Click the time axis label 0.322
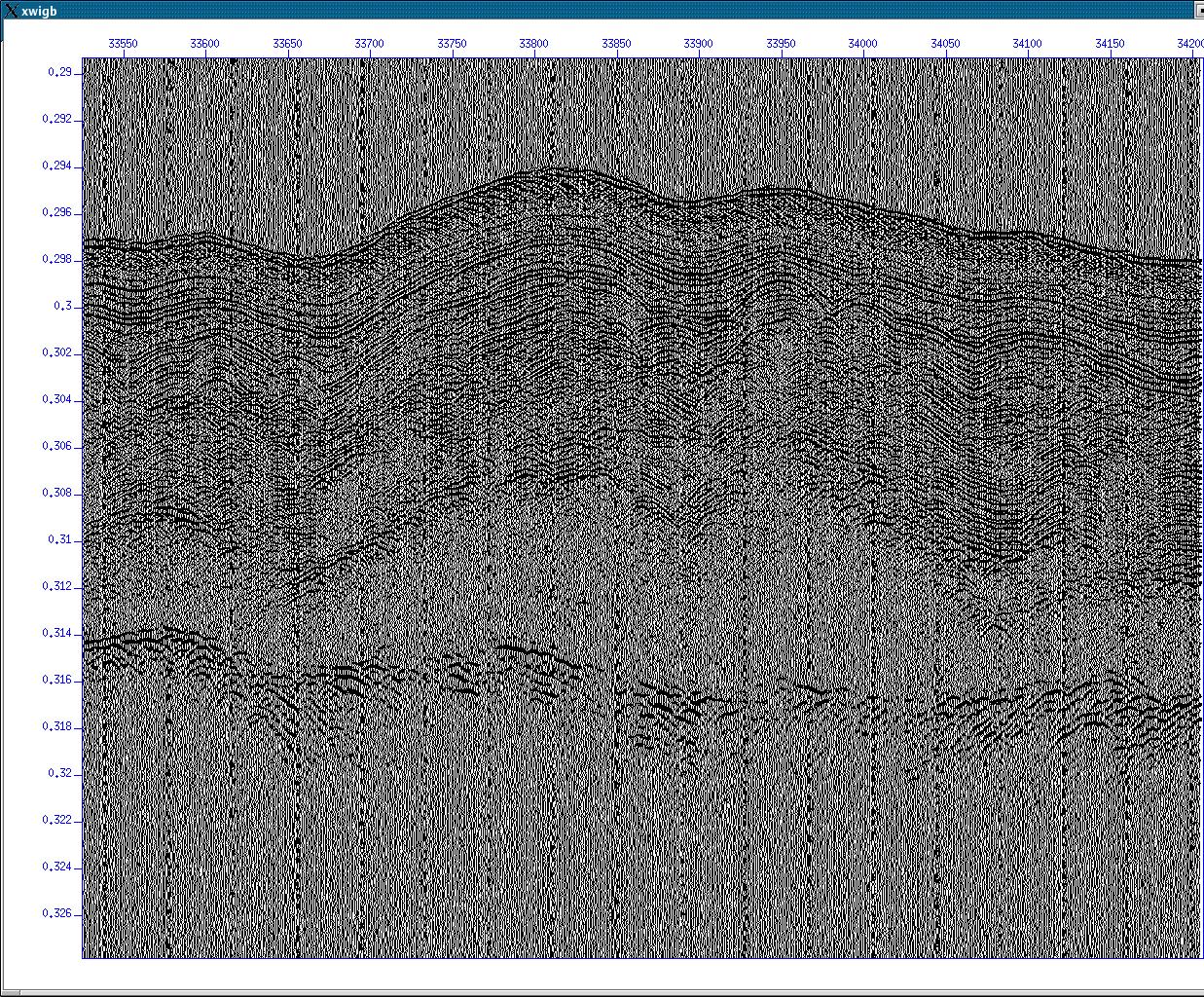The width and height of the screenshot is (1204, 997). coord(56,820)
